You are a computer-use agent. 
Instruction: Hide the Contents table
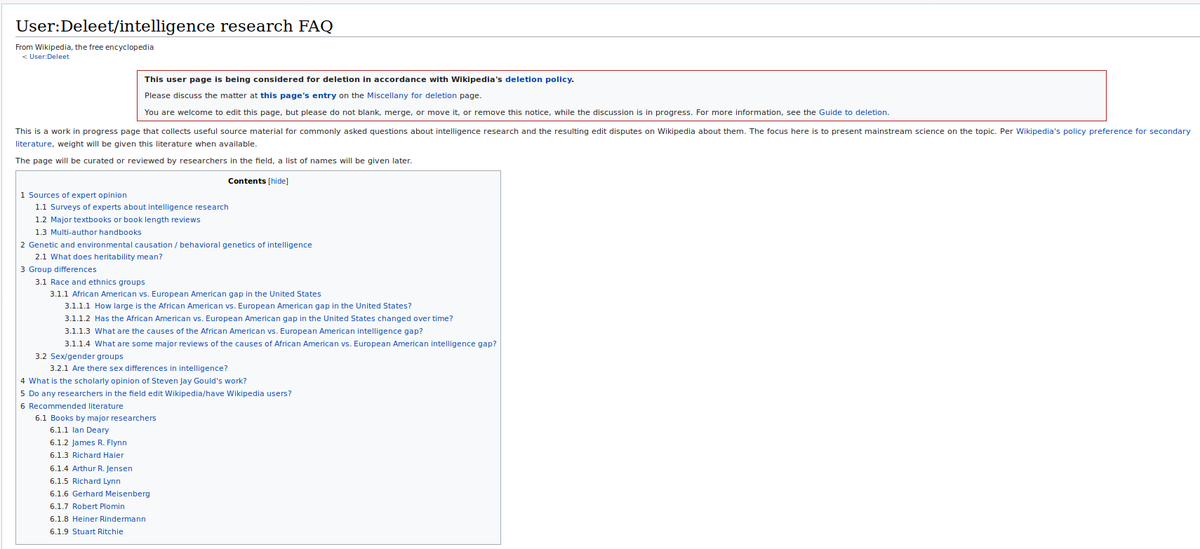pyautogui.click(x=279, y=181)
